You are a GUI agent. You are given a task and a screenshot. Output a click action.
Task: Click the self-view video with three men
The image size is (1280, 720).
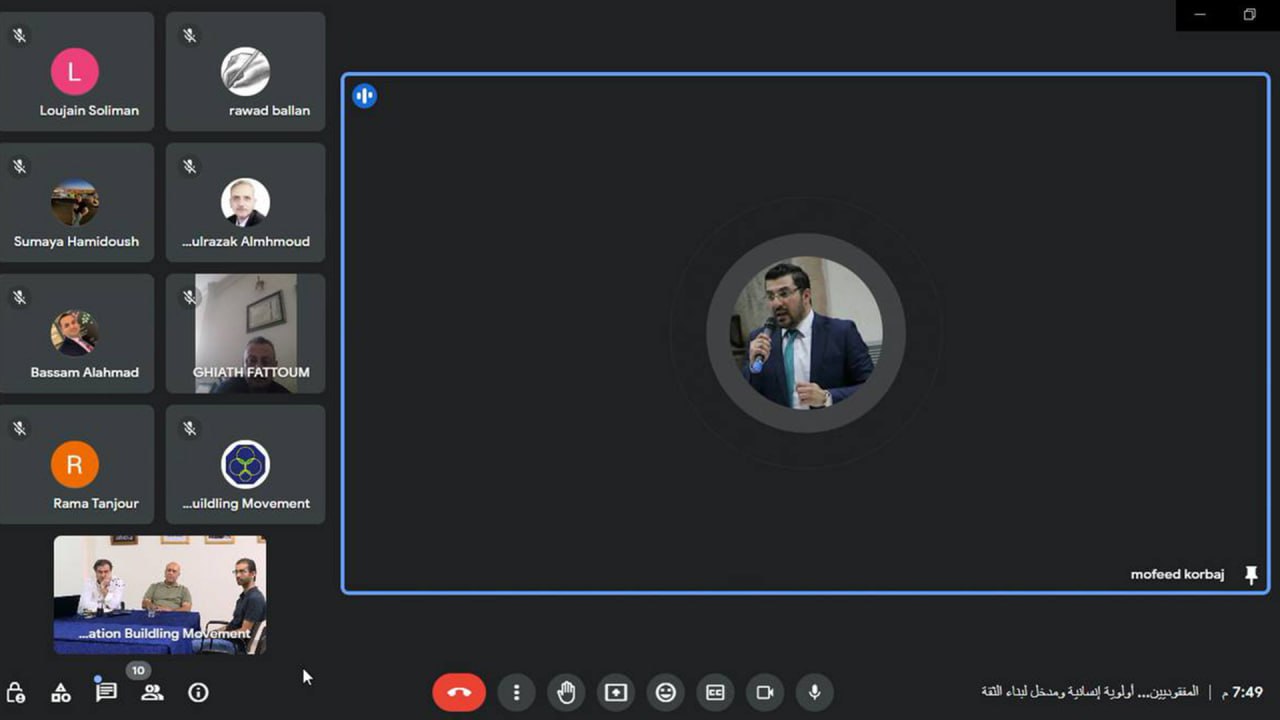[160, 594]
